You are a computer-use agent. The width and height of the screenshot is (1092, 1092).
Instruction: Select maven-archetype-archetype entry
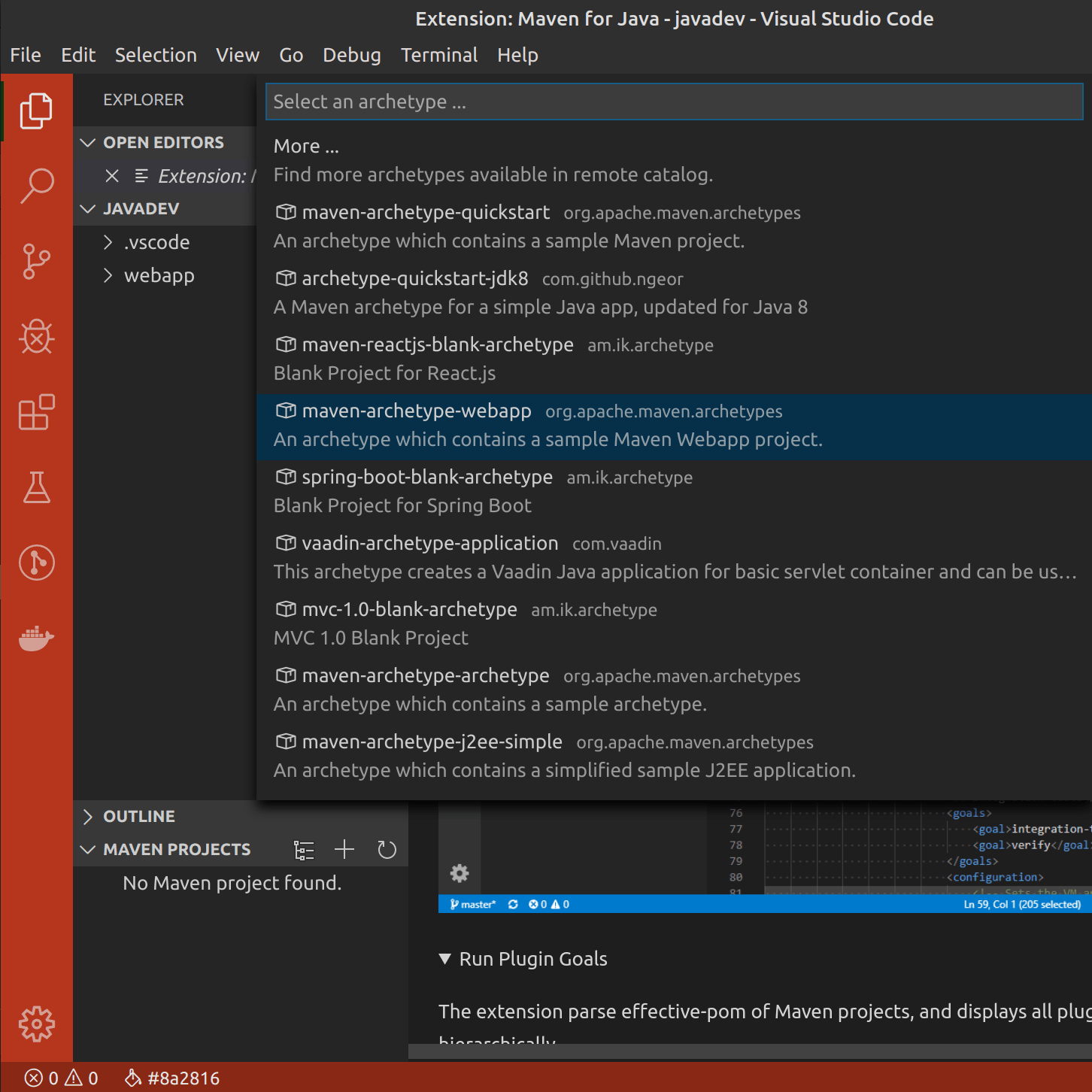(x=674, y=690)
